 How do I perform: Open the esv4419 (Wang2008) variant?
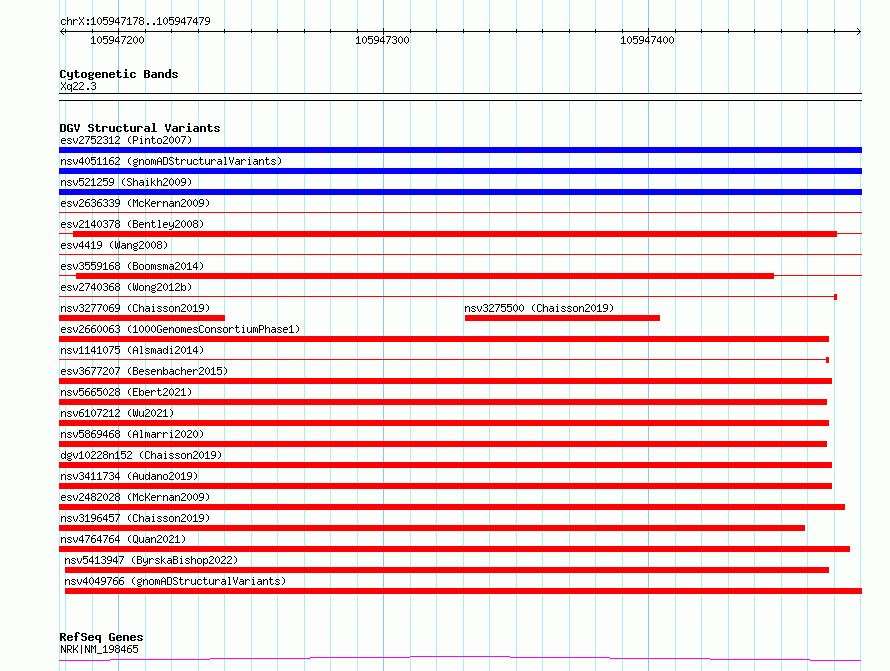[114, 245]
